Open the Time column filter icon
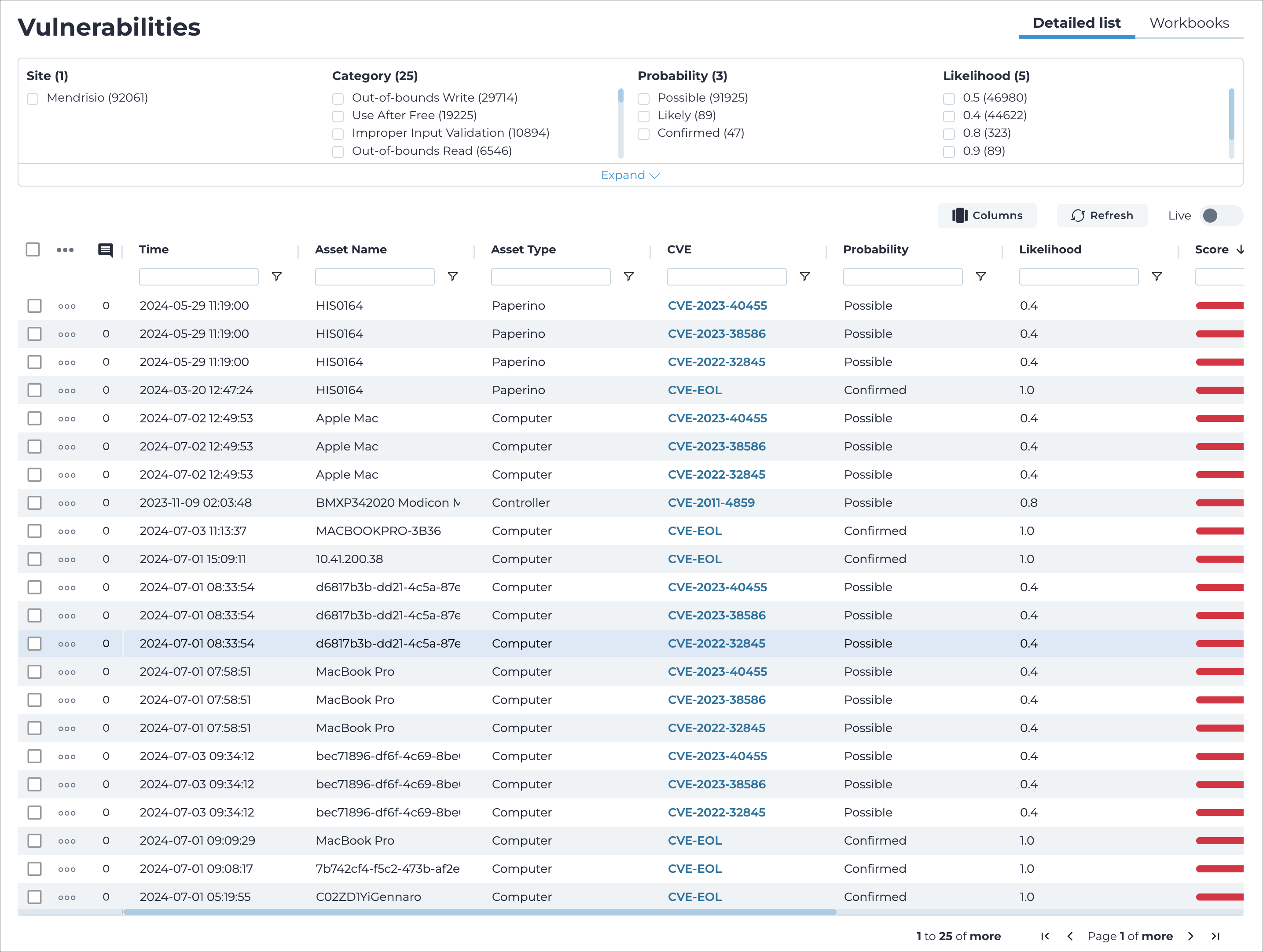Image resolution: width=1263 pixels, height=952 pixels. (277, 277)
